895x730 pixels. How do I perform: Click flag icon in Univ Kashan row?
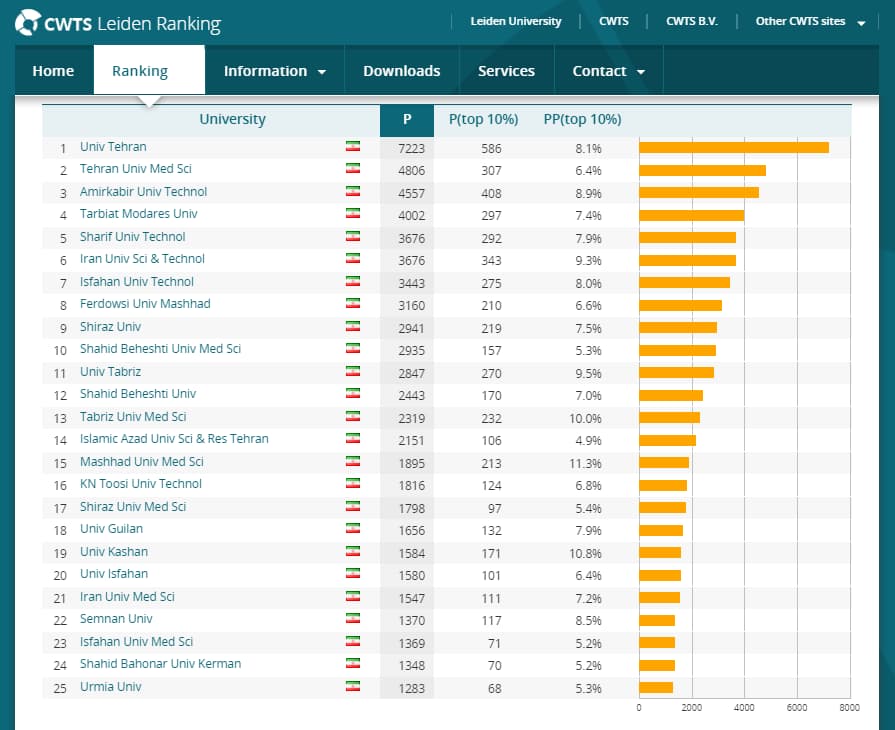coord(353,551)
